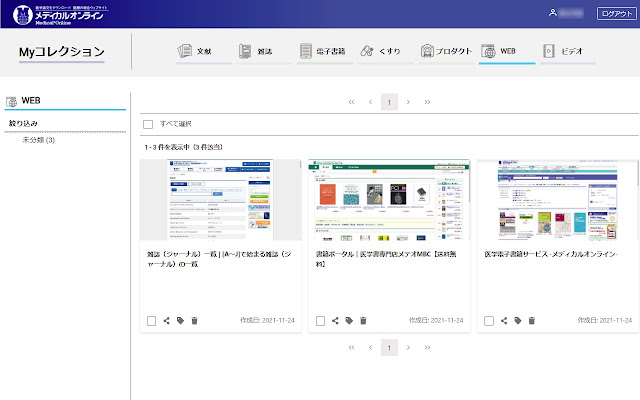
Task: Click the 医学電子書籍サービス card title
Action: [551, 254]
